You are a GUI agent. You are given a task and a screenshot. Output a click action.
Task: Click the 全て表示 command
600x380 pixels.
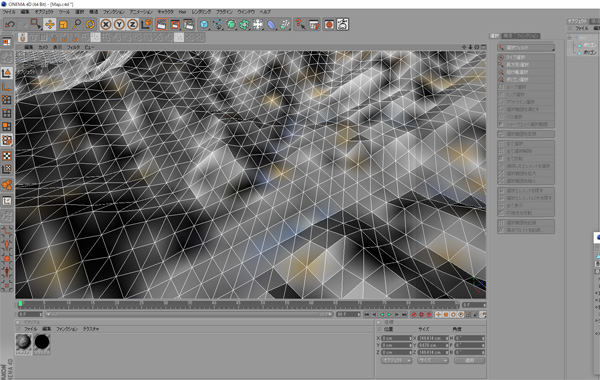tap(526, 205)
